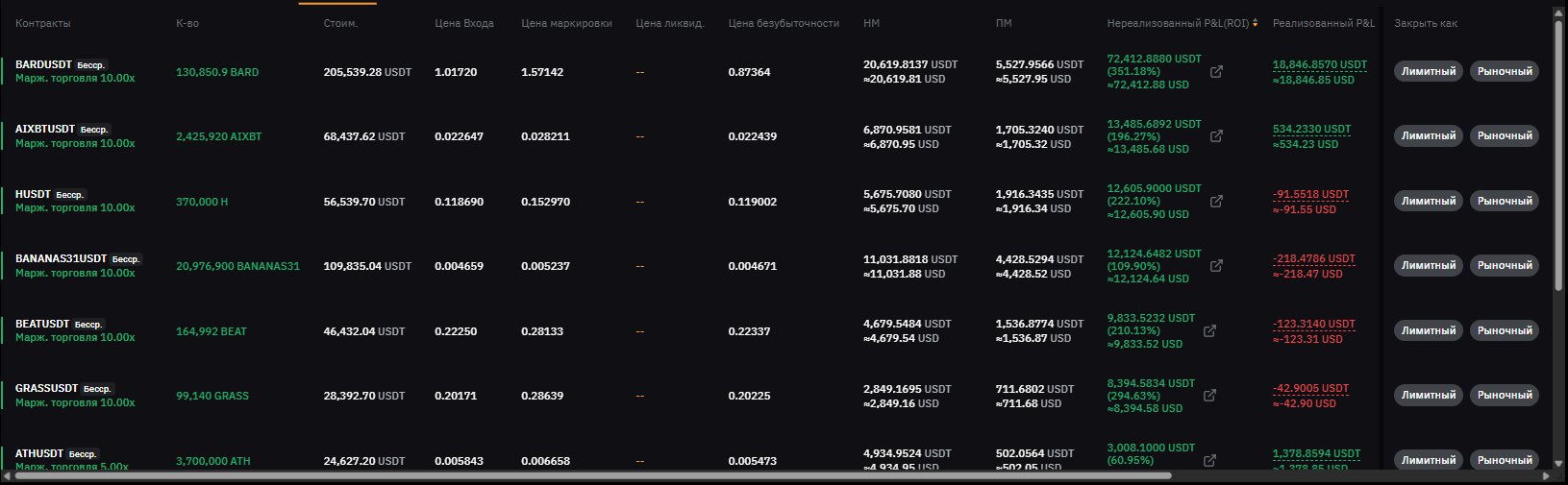Click the share icon for the BARDUSDT position
1568x485 pixels.
click(x=1216, y=72)
